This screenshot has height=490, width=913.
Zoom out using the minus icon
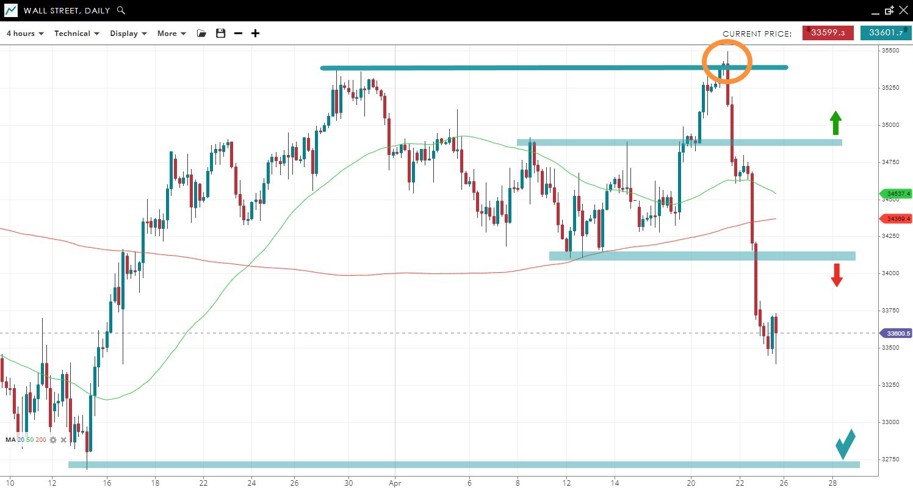click(x=238, y=33)
